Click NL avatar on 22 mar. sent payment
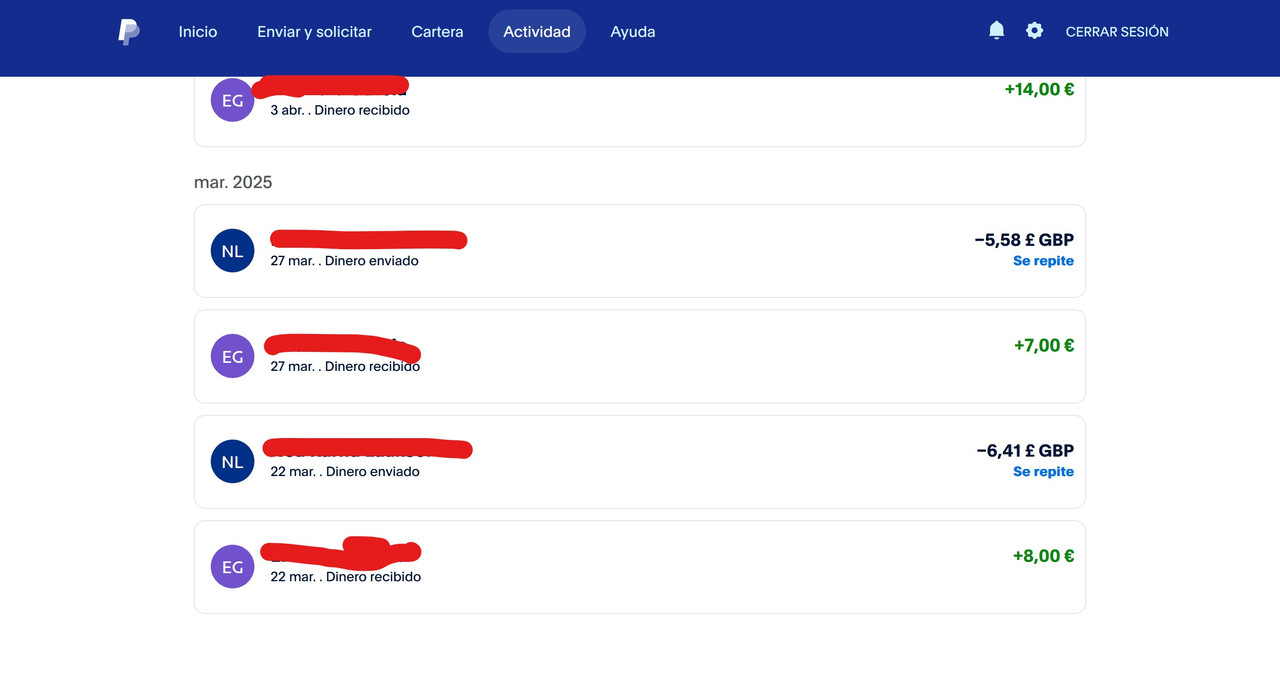 point(232,461)
